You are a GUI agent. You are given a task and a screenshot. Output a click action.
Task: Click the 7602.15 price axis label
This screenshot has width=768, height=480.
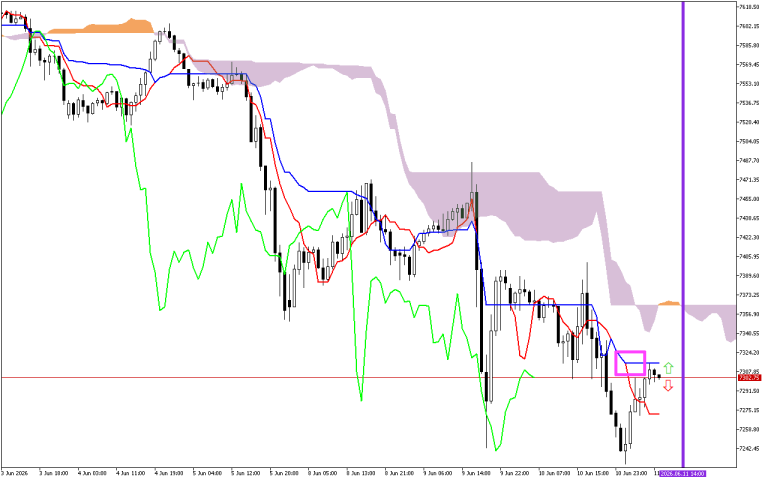point(749,26)
